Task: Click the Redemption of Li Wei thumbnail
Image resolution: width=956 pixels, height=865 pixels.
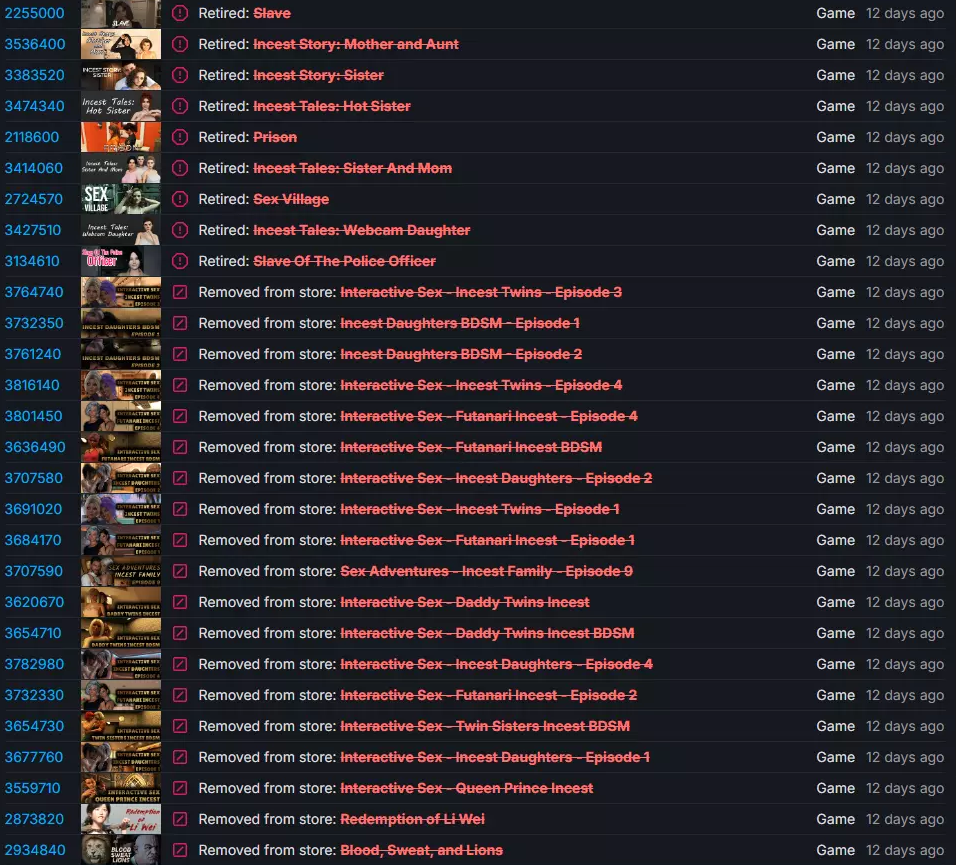Action: (x=121, y=819)
